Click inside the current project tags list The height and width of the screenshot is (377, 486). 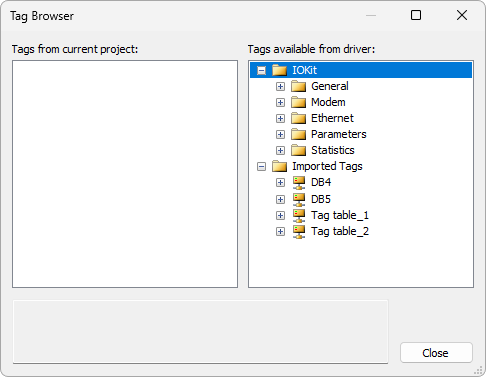tap(125, 174)
